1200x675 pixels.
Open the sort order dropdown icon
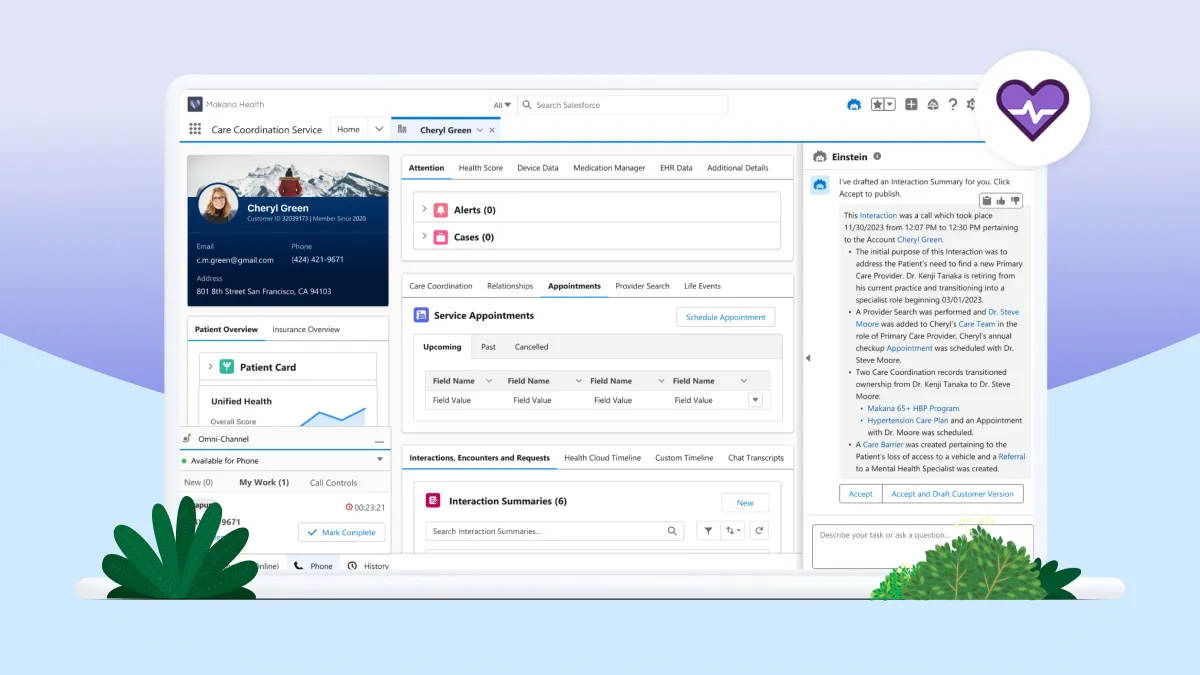(733, 531)
